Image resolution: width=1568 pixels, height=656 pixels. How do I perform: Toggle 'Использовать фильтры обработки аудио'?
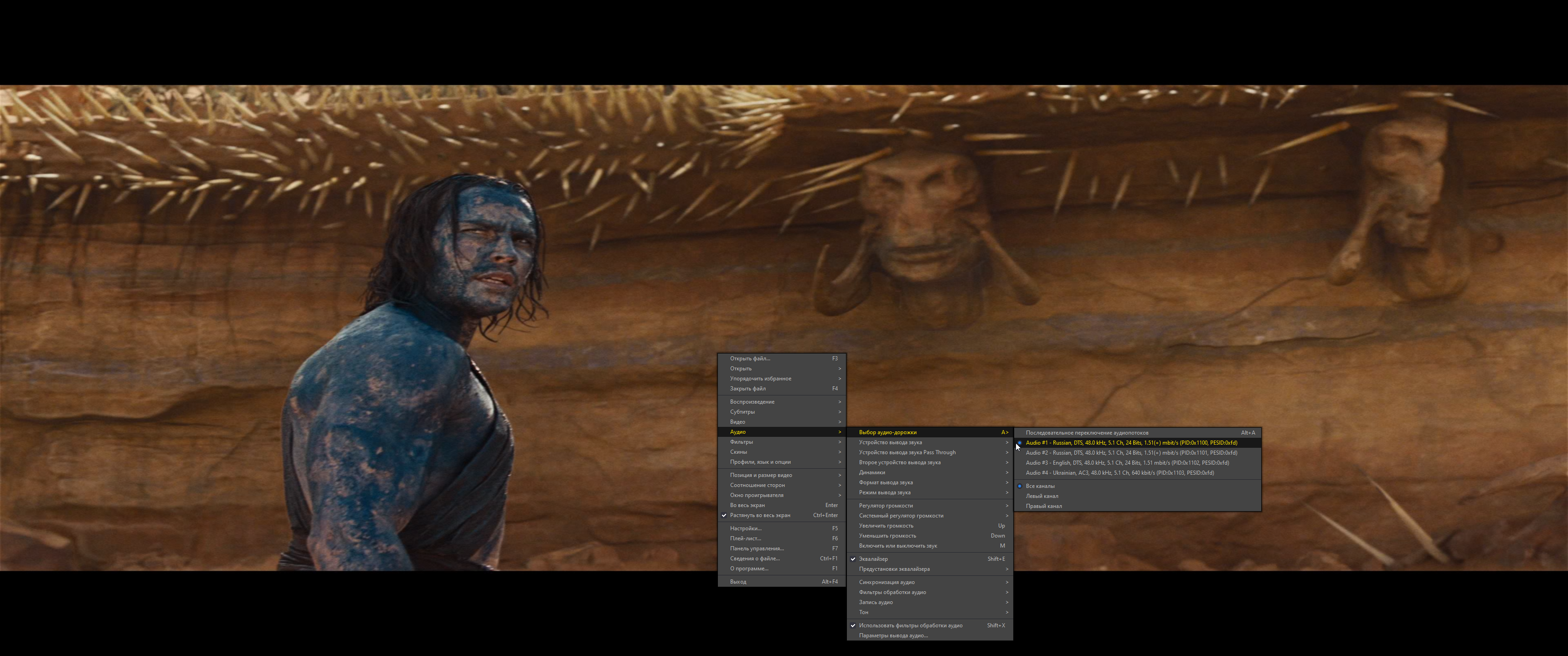[930, 625]
